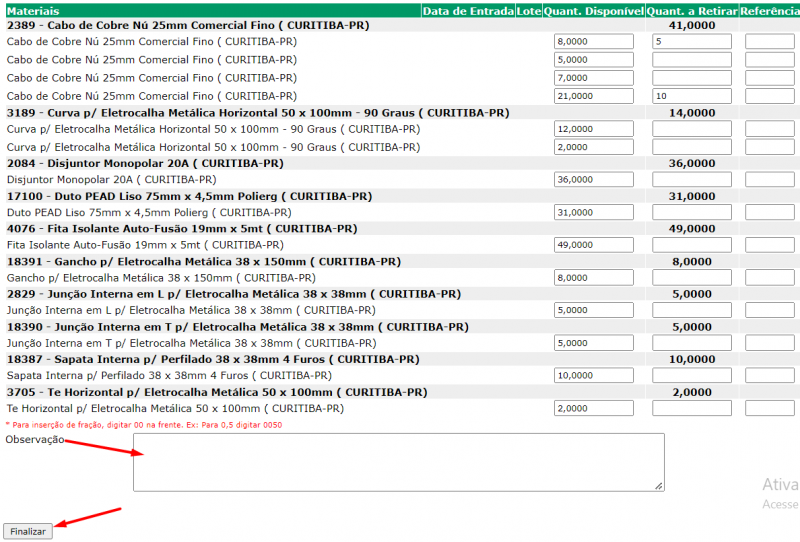
Task: Click Quant. a Retirar for Sapata Interna p/ Perfilado
Action: click(692, 376)
